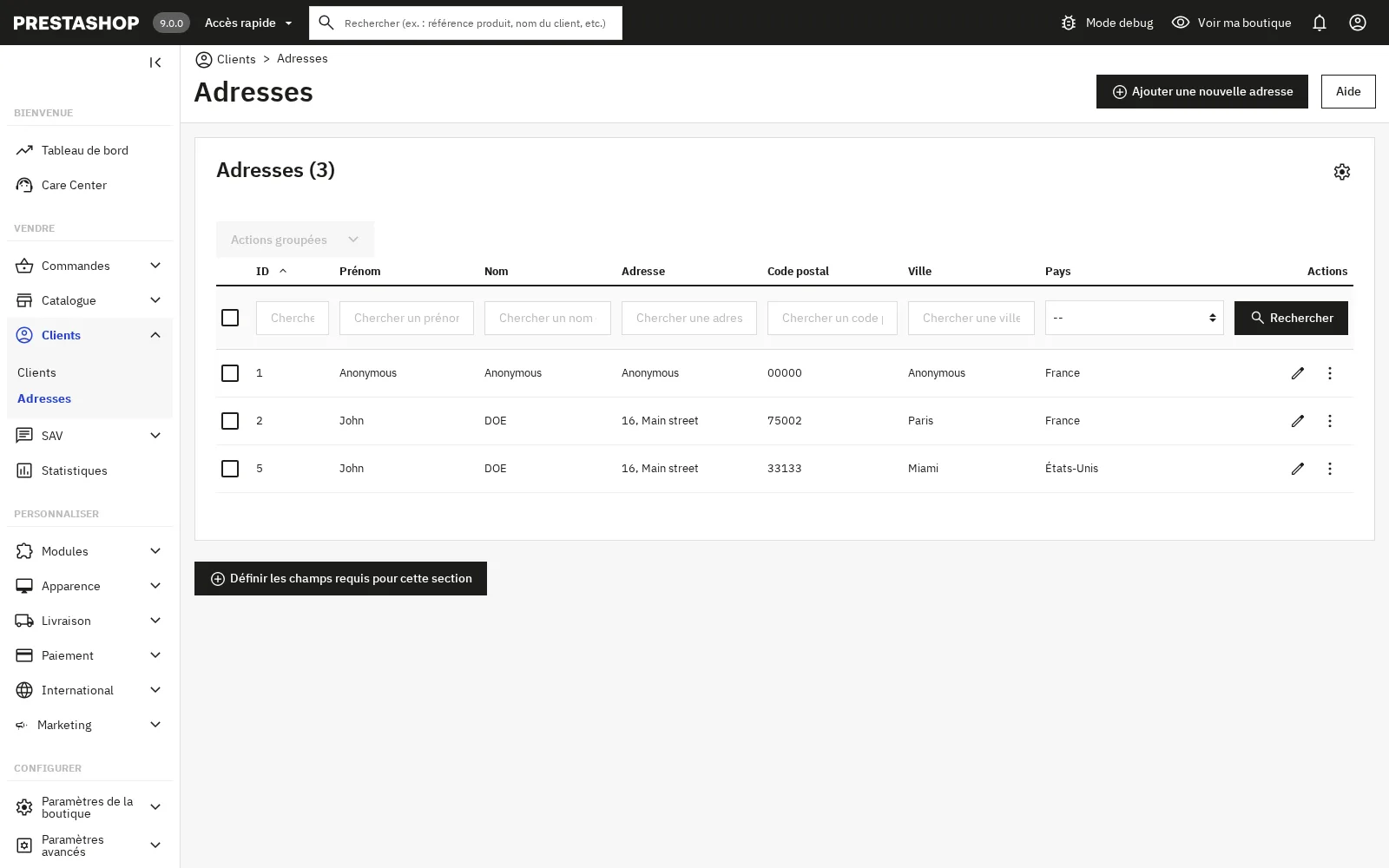Open the Adresses submenu item
Image resolution: width=1389 pixels, height=868 pixels.
click(44, 398)
